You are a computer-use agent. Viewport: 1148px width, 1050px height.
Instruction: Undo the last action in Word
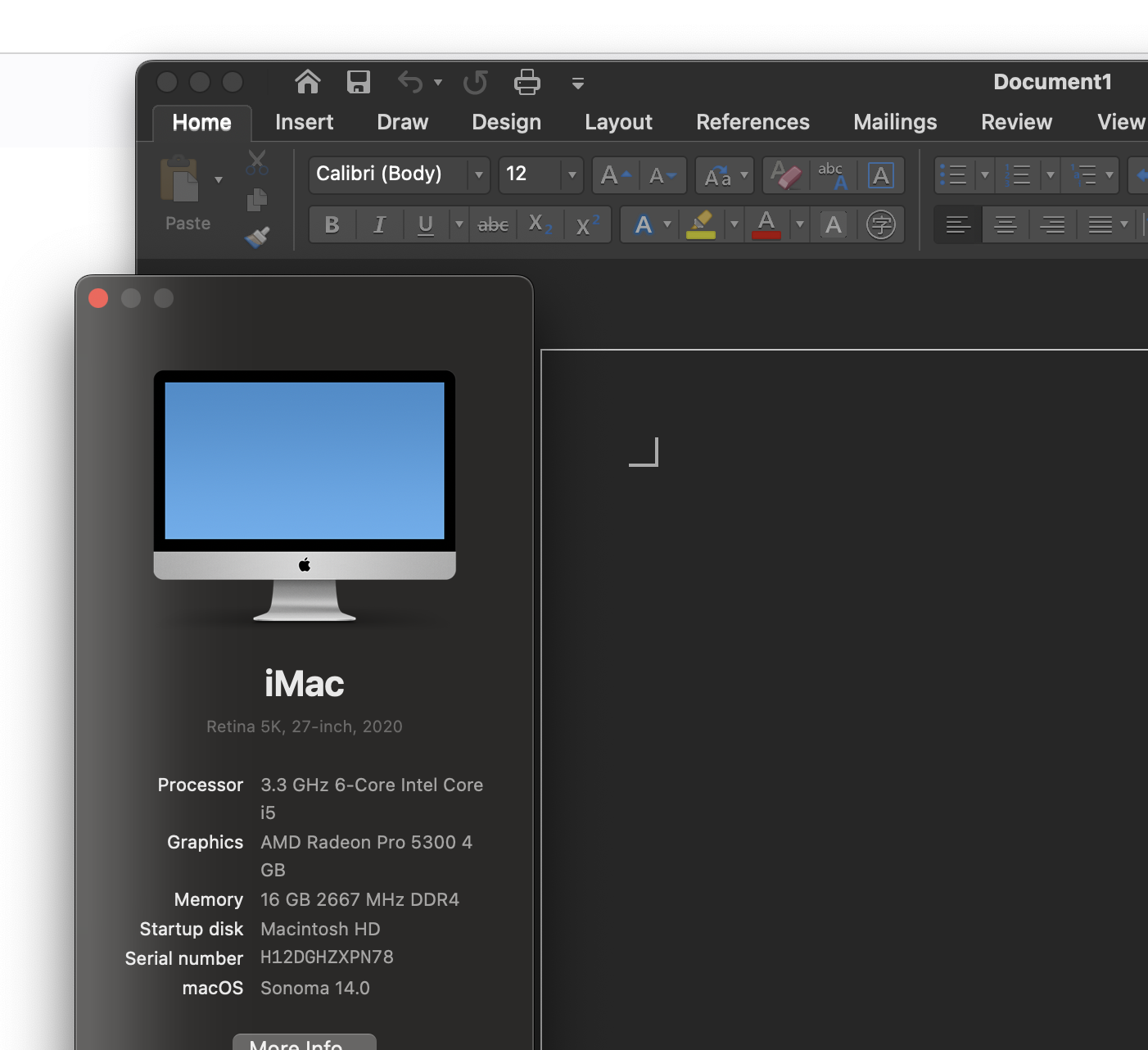(x=410, y=82)
